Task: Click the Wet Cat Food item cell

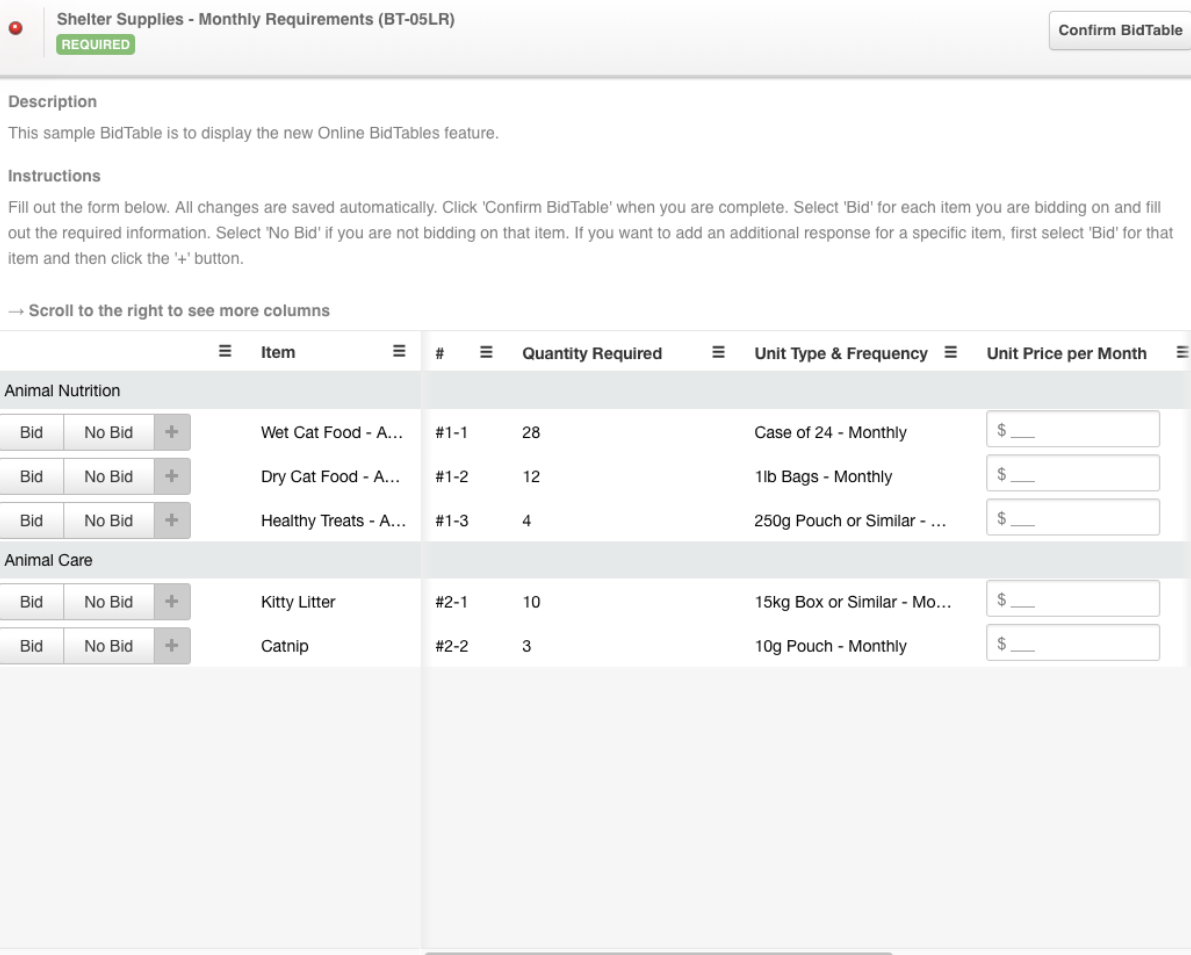Action: (x=332, y=432)
